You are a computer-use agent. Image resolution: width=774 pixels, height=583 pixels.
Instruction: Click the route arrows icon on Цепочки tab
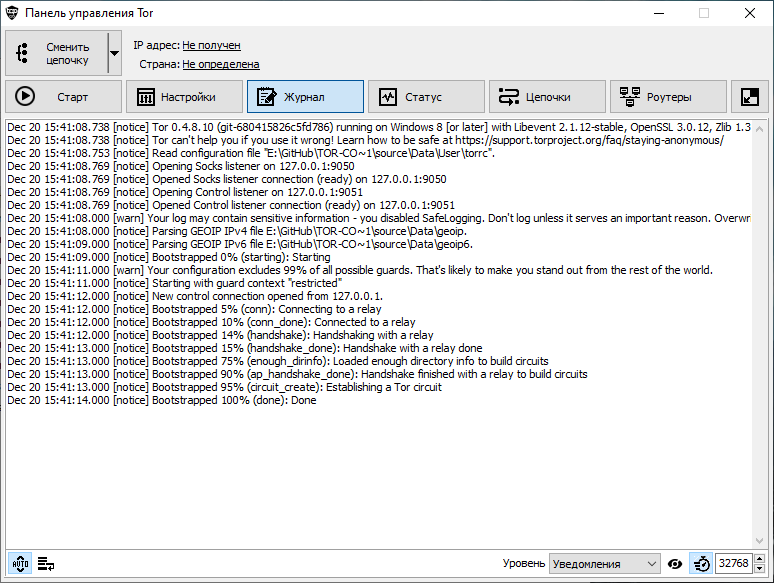[509, 97]
